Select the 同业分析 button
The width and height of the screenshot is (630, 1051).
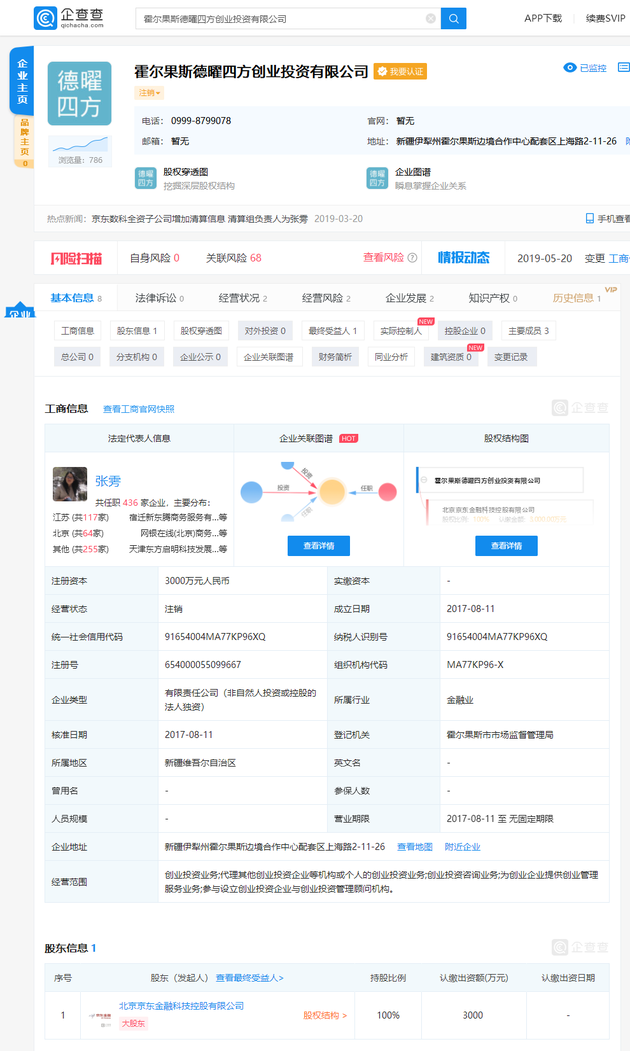(x=391, y=357)
